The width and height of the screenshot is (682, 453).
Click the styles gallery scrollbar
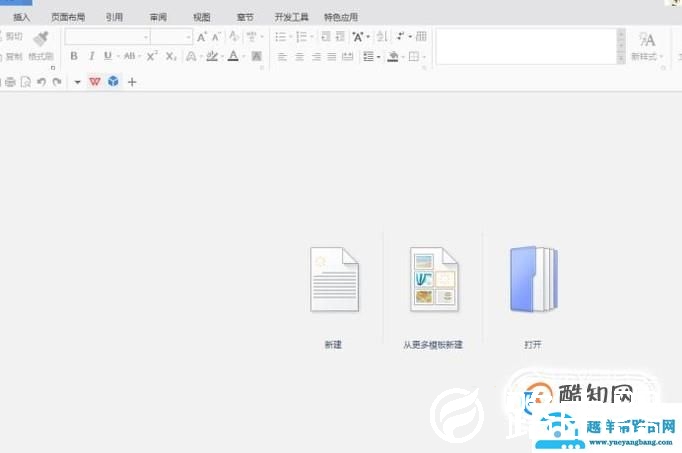(x=621, y=47)
